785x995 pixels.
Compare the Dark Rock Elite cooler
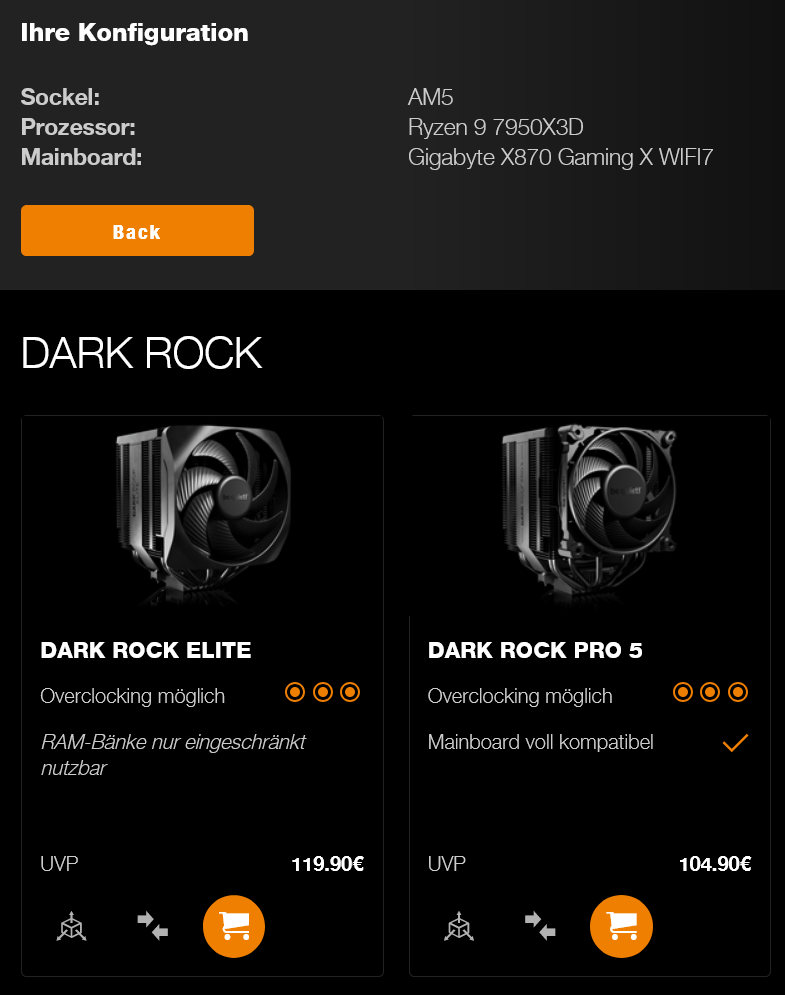[153, 926]
